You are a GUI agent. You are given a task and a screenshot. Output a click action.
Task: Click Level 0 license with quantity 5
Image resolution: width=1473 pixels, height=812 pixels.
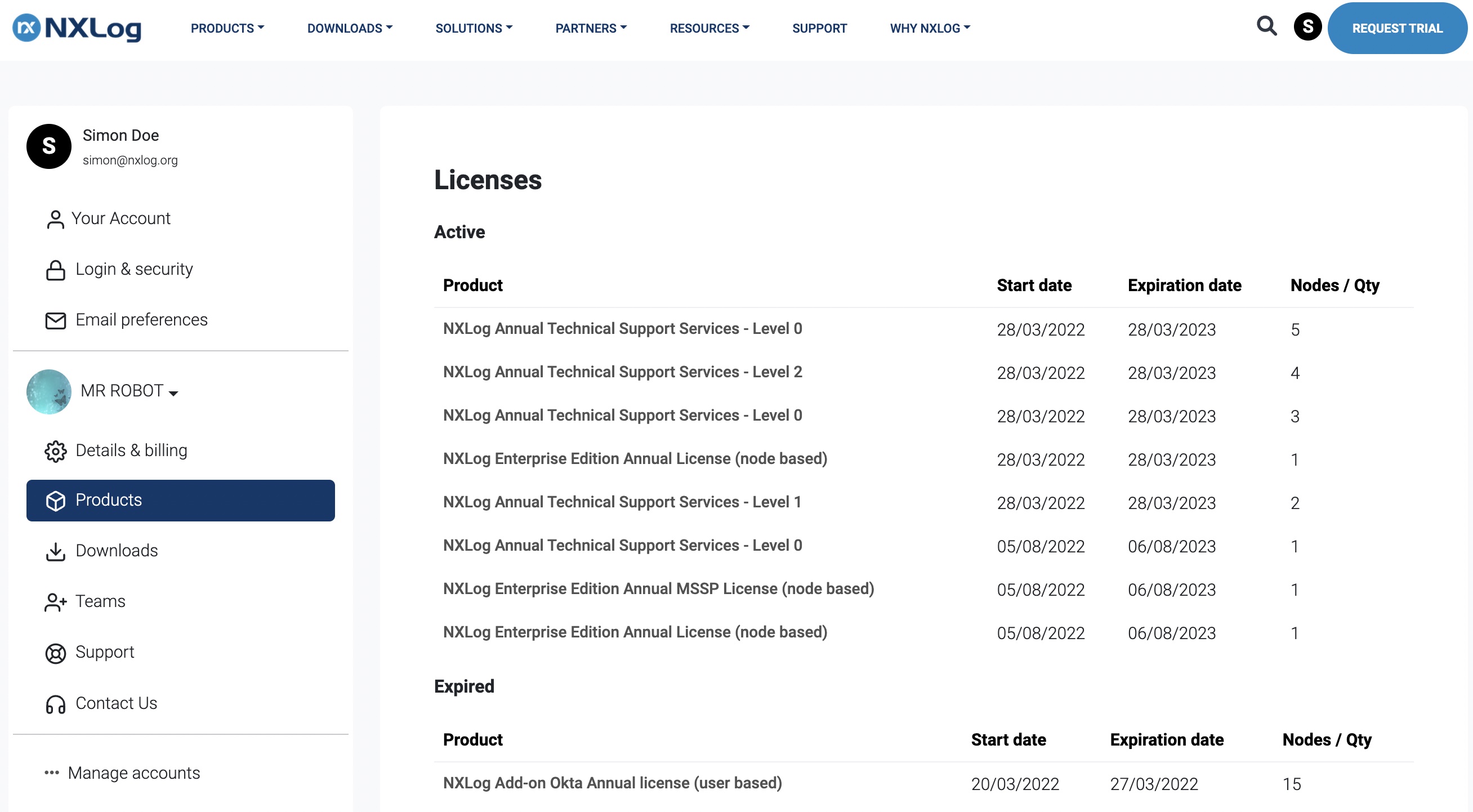tap(622, 329)
